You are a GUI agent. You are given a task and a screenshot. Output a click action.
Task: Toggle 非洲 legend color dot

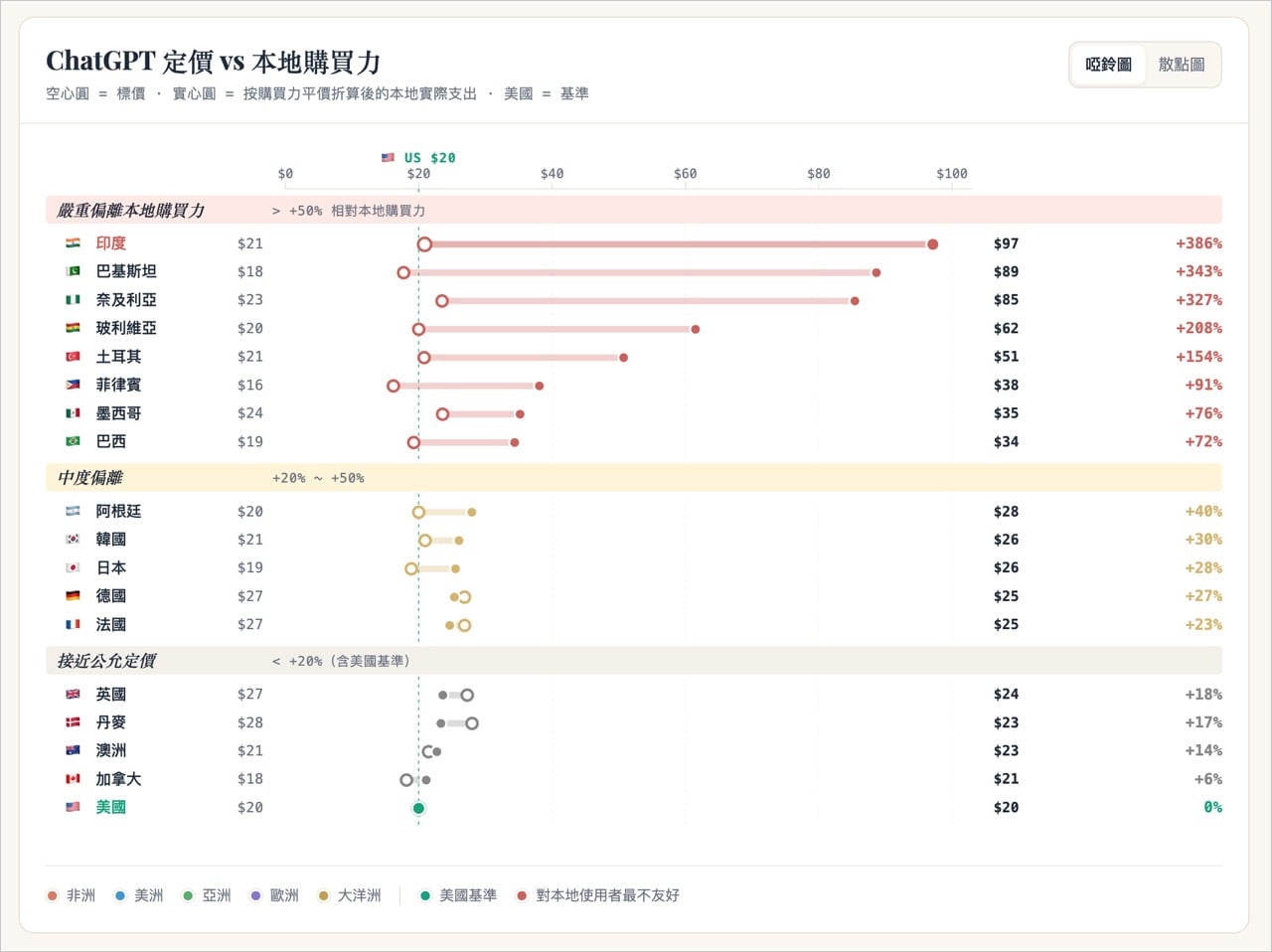(x=53, y=895)
